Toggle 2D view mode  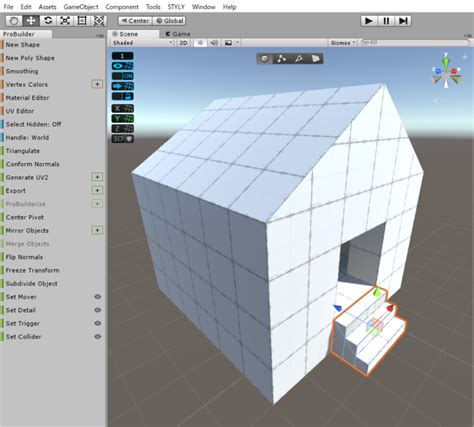[x=183, y=43]
